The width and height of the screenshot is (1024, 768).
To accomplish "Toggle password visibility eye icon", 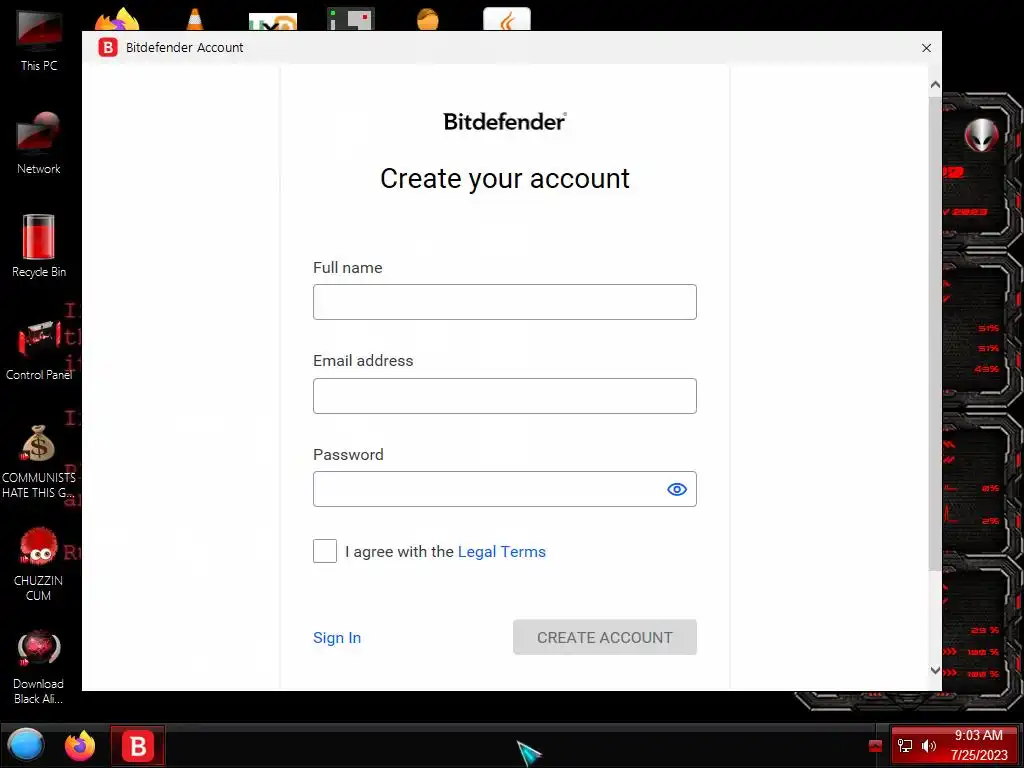I will click(x=677, y=489).
